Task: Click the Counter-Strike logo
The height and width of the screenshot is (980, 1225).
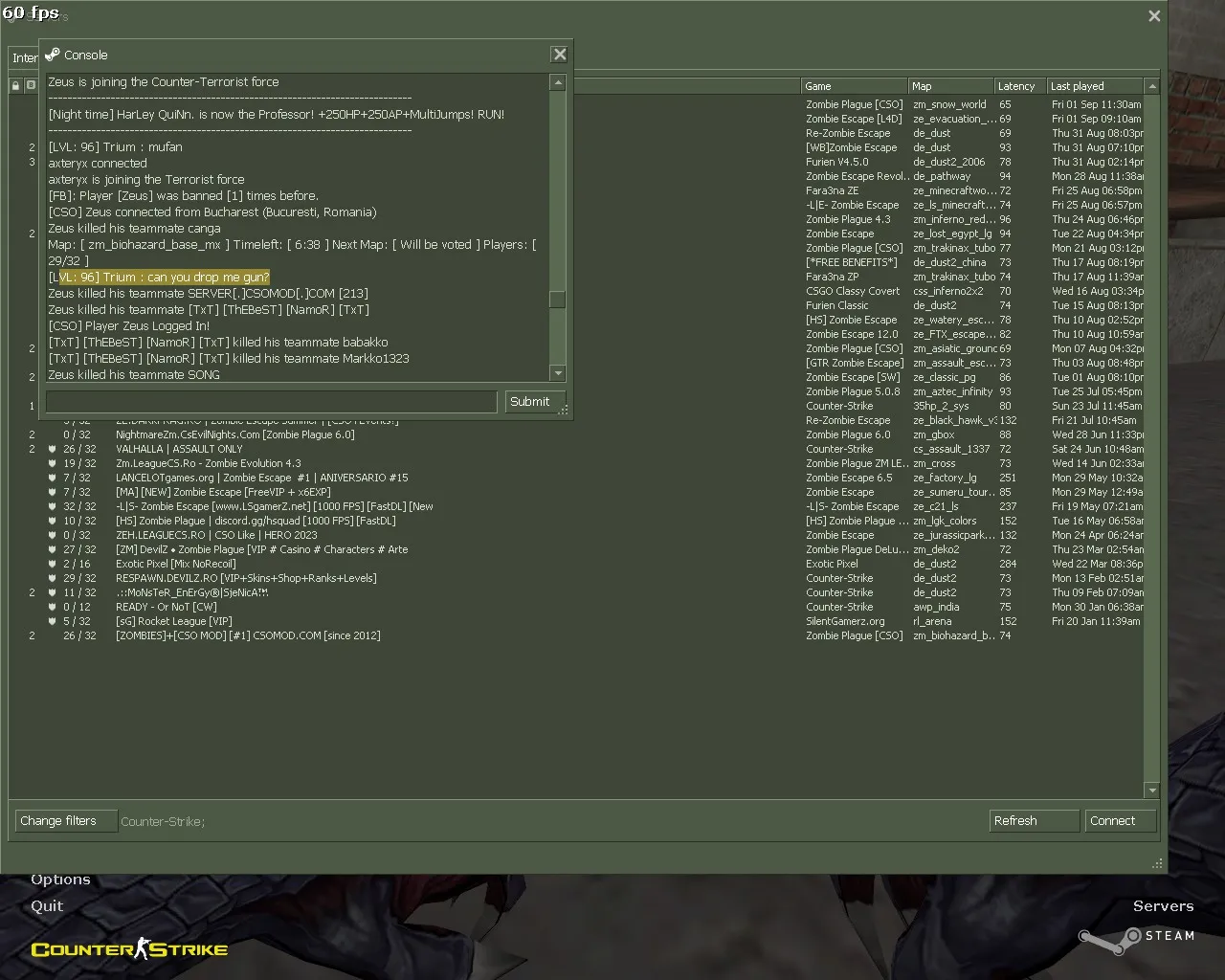Action: [130, 949]
